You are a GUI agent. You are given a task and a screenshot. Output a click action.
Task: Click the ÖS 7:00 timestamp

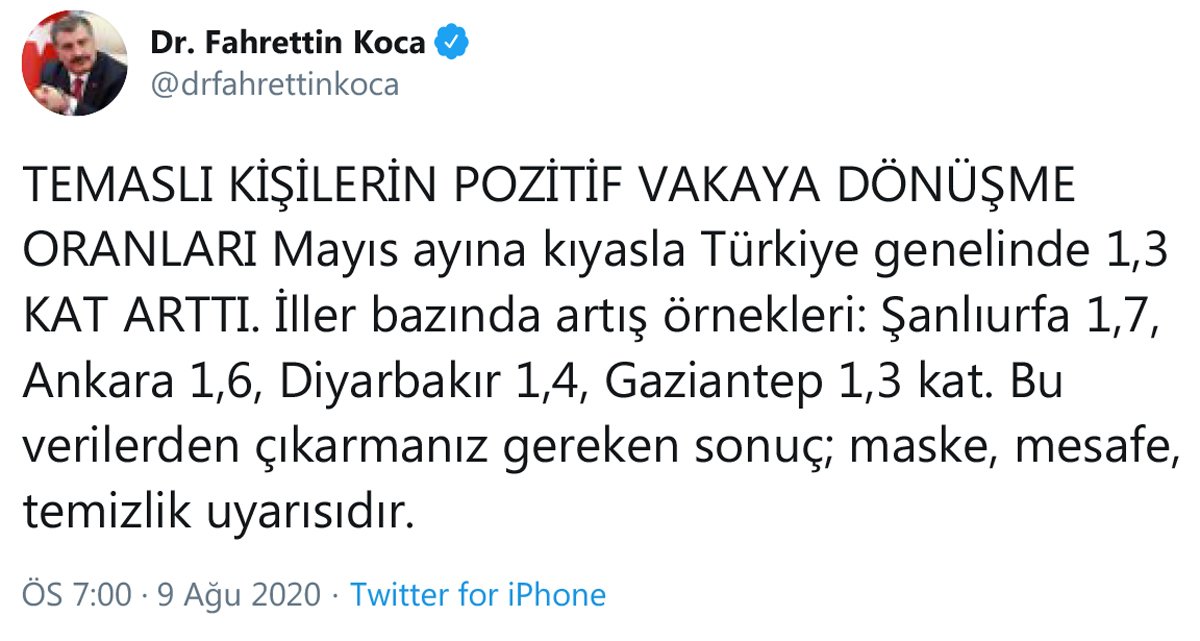click(76, 595)
